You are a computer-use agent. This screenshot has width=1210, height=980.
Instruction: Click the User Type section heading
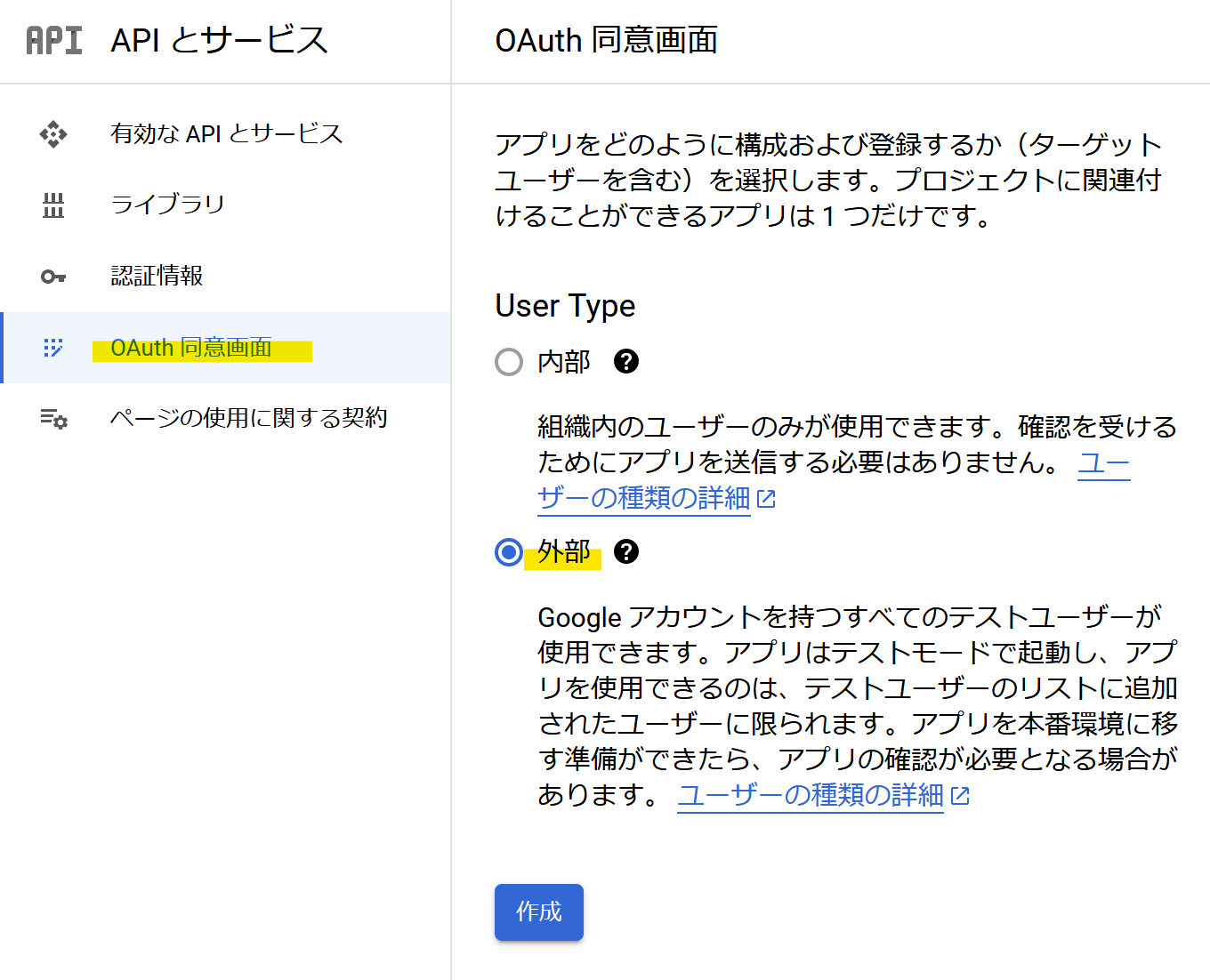565,306
